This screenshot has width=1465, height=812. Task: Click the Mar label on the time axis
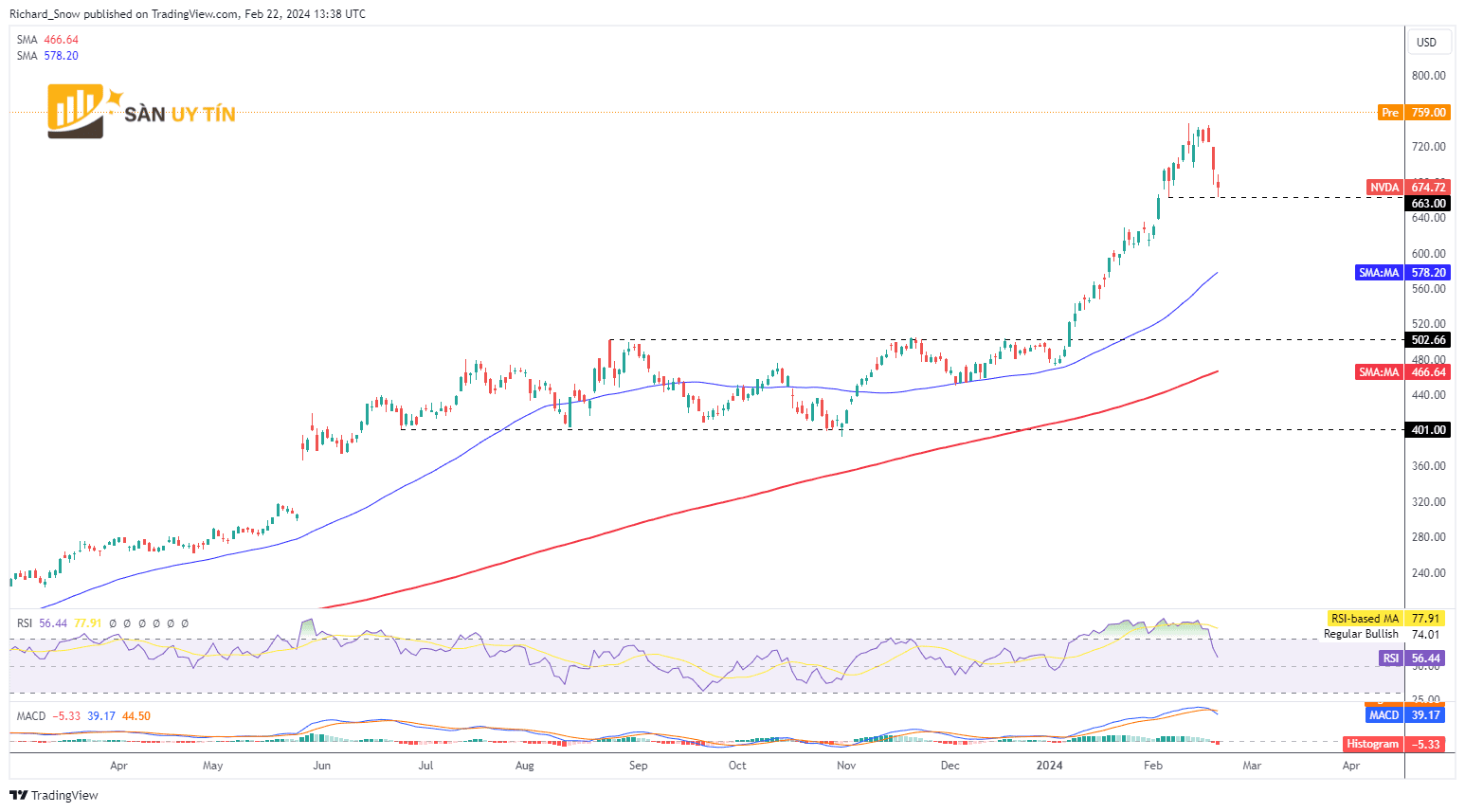click(1252, 766)
